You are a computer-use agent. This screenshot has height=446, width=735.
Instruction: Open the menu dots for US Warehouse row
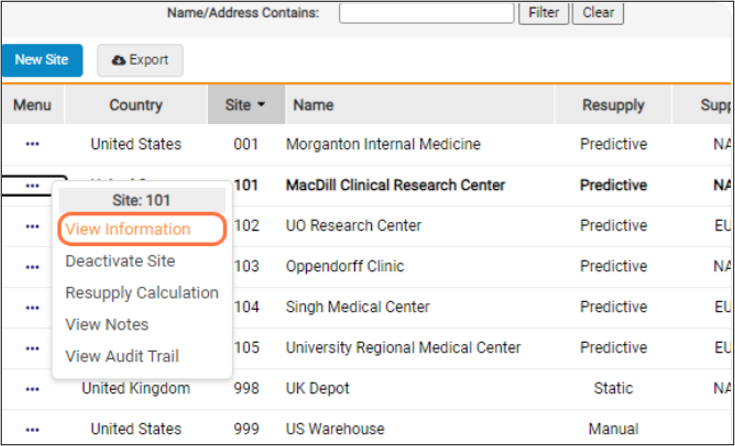32,429
